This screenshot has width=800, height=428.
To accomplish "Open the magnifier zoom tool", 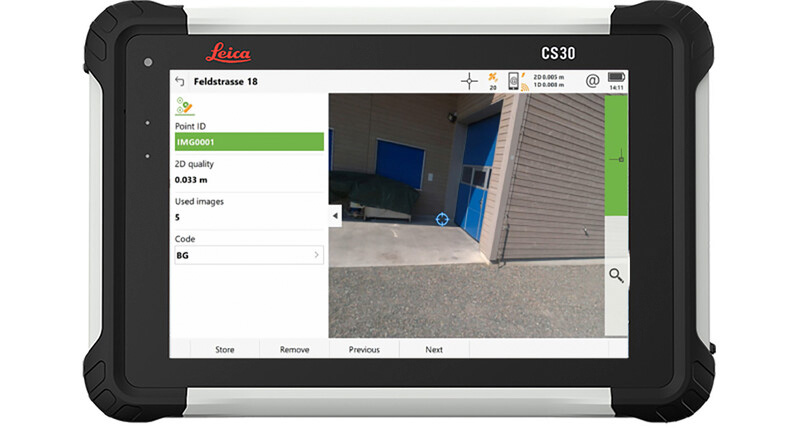I will [616, 274].
